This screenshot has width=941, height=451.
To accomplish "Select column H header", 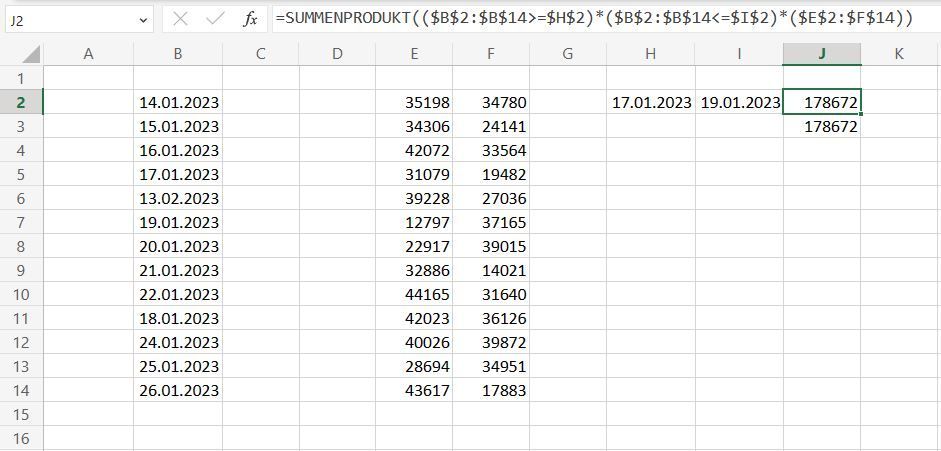I will point(651,54).
